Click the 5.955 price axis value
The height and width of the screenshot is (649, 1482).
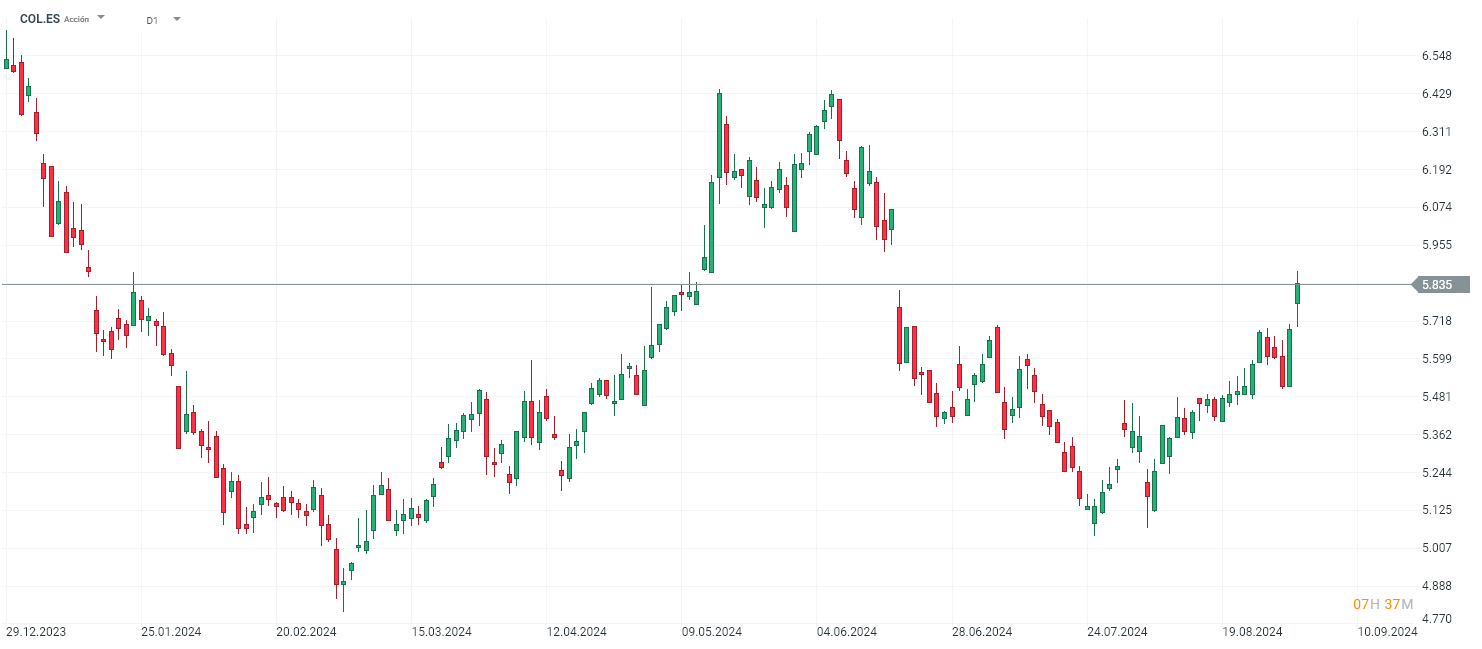click(x=1437, y=245)
